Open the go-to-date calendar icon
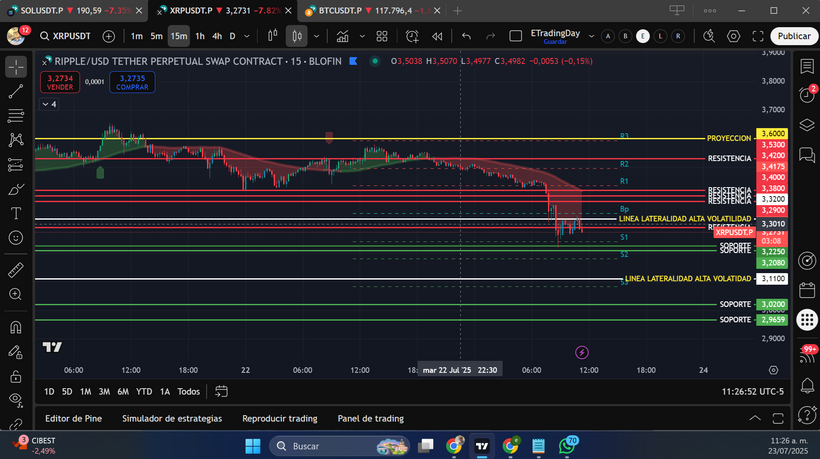 (x=221, y=391)
